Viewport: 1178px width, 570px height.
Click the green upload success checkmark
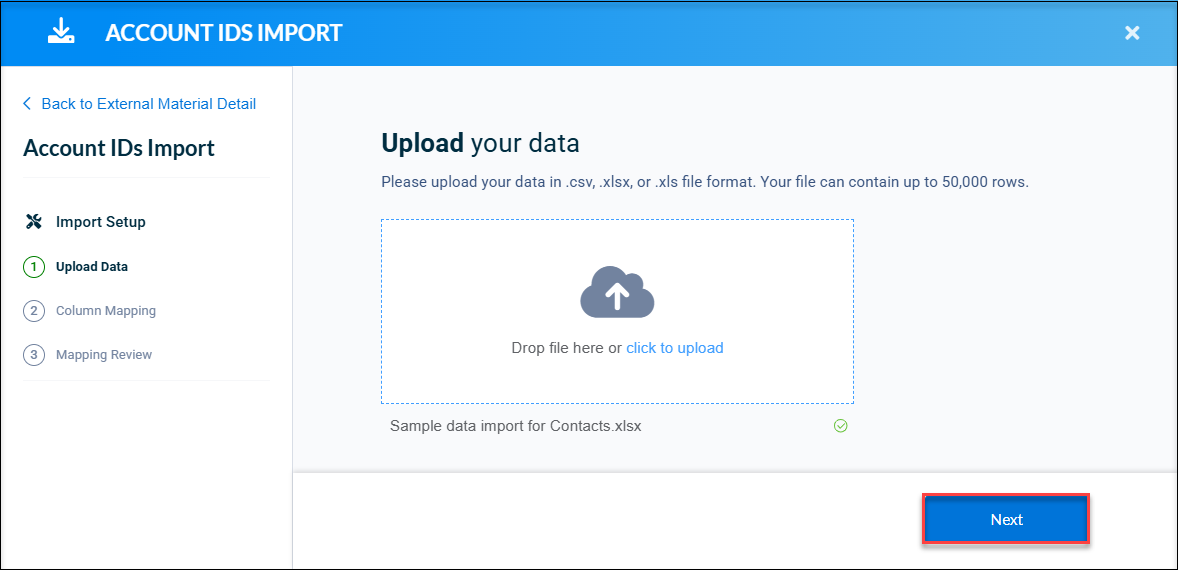(x=841, y=426)
